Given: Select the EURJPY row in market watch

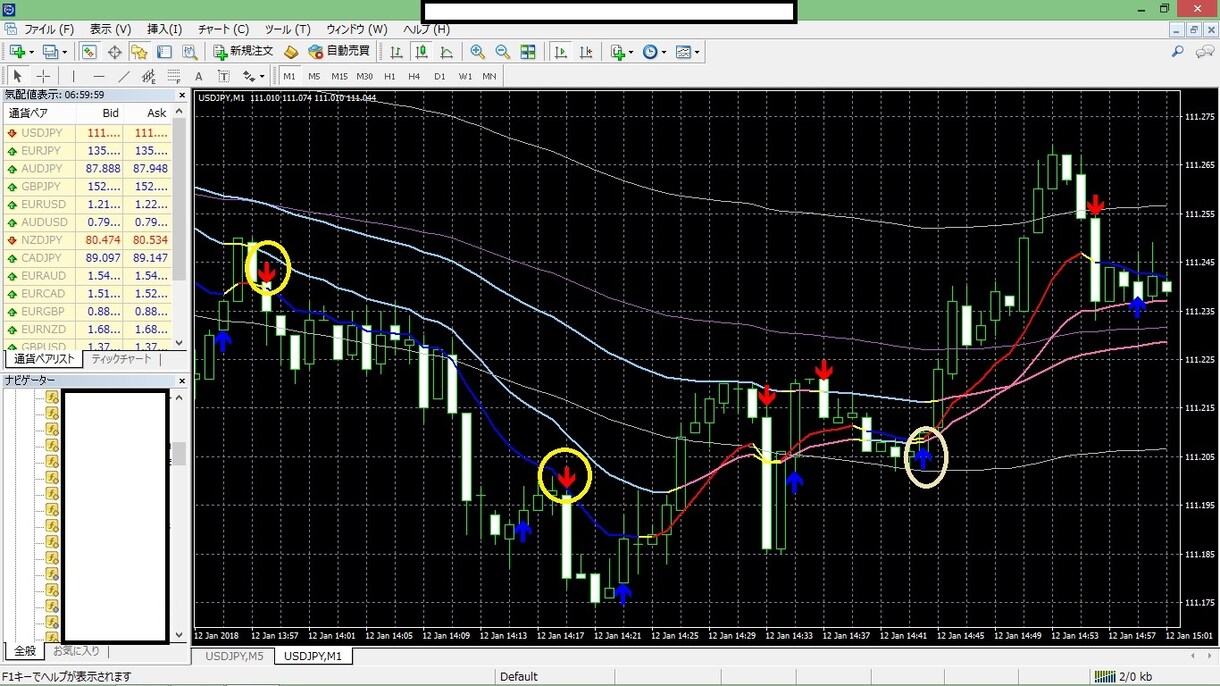Looking at the screenshot, I should 88,151.
